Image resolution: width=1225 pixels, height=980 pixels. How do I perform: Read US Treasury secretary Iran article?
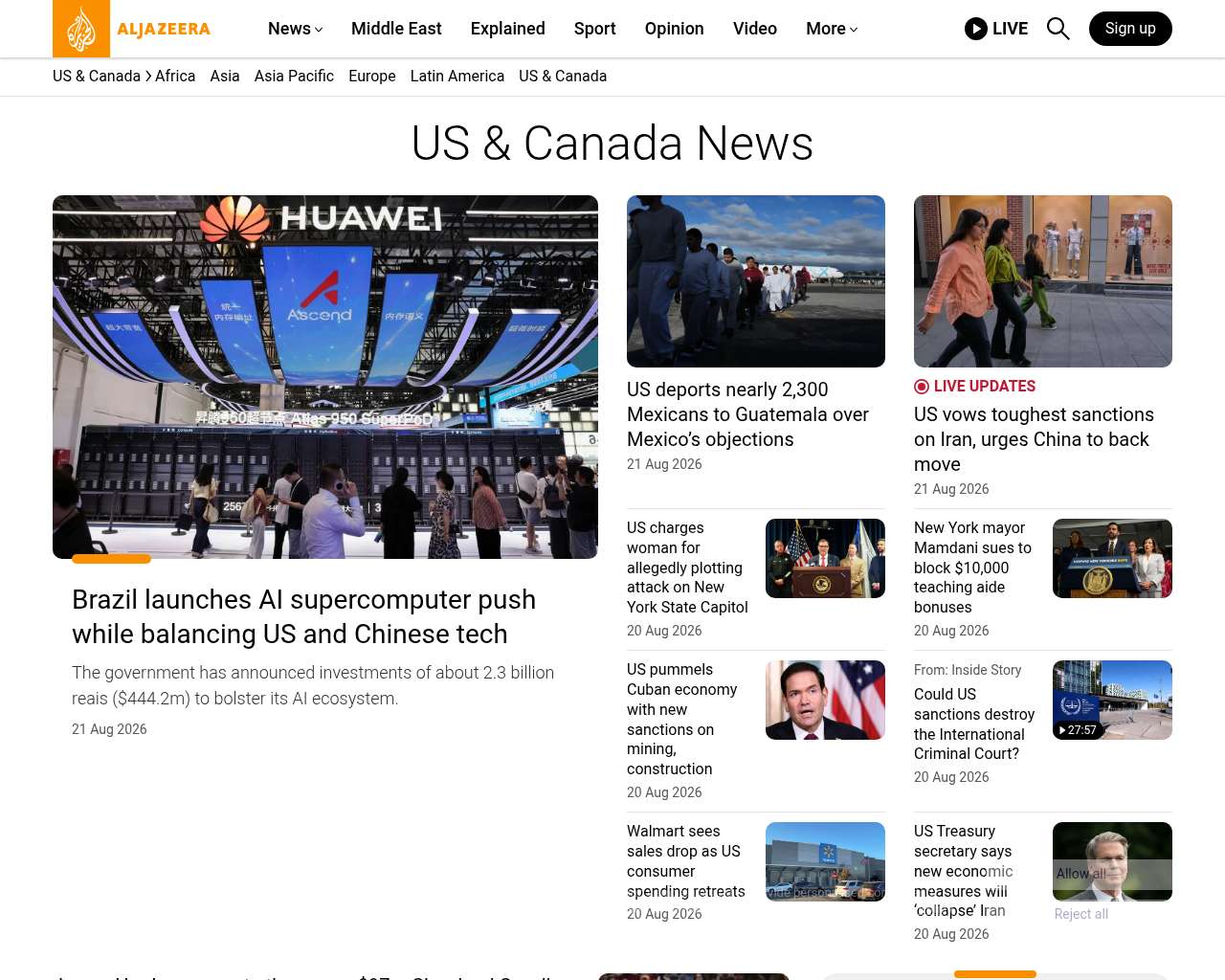click(963, 871)
